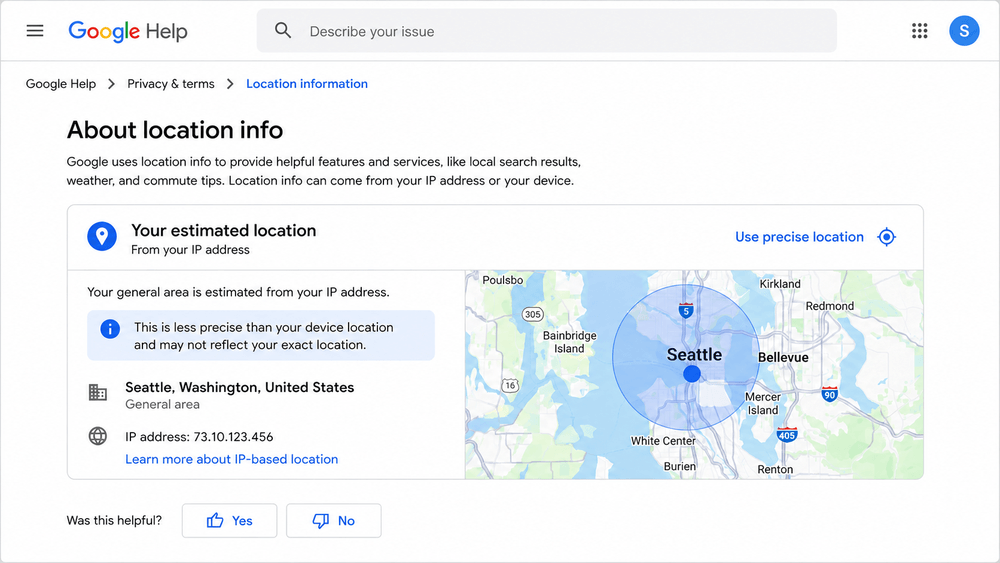
Task: Click No not helpful button
Action: 334,521
